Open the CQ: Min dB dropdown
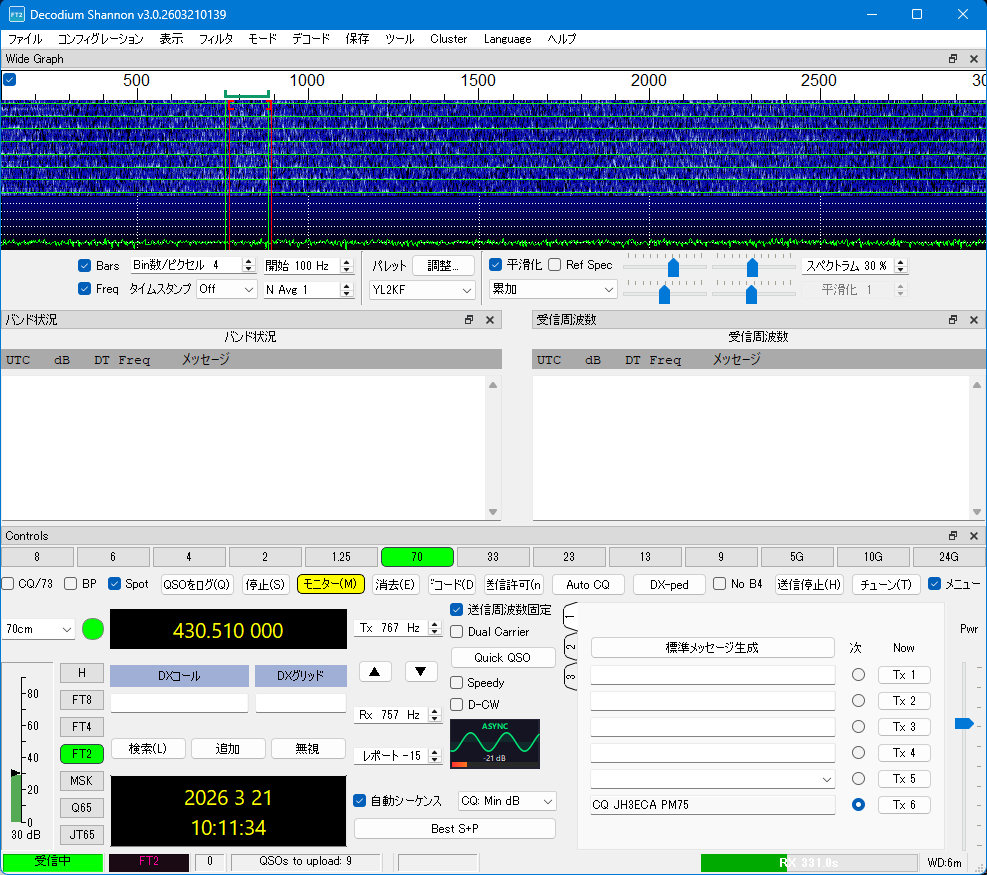This screenshot has width=987, height=875. pyautogui.click(x=506, y=801)
